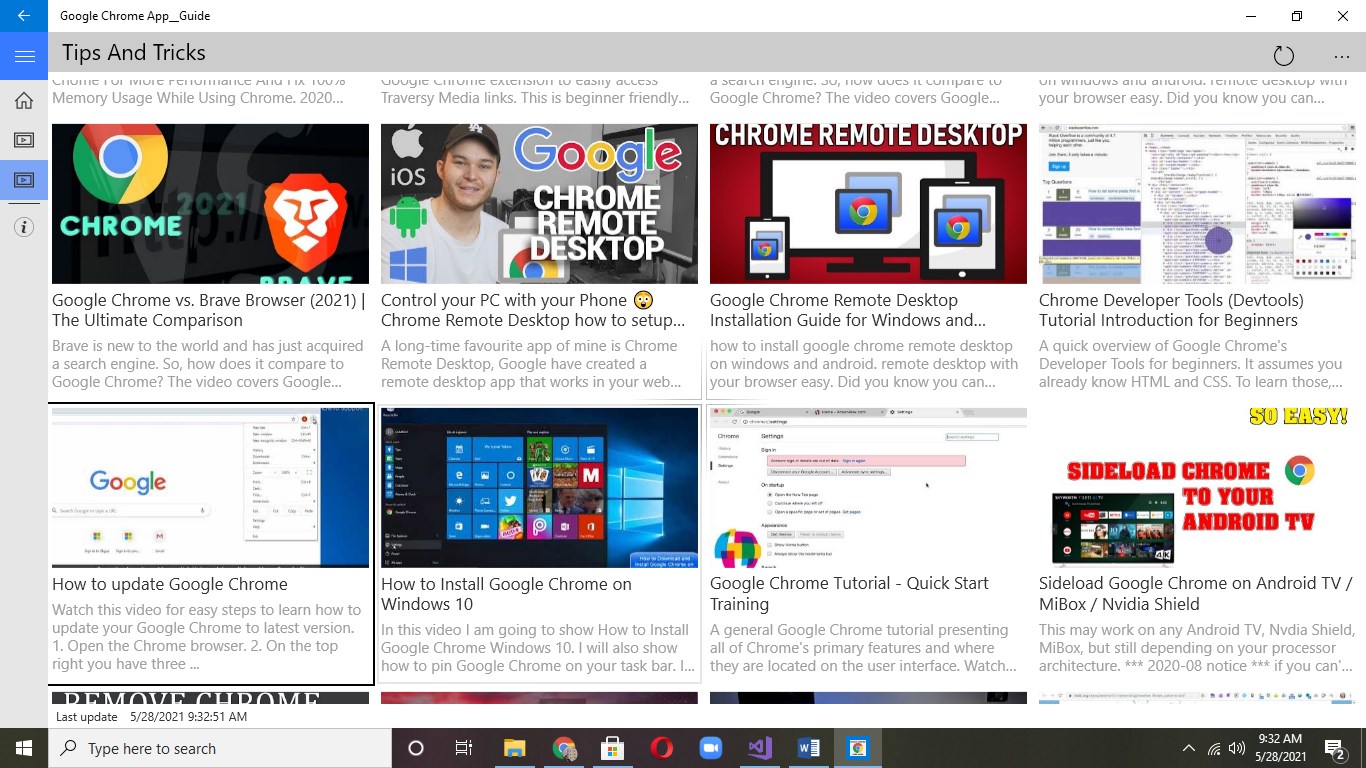Open the hamburger navigation menu
This screenshot has height=768, width=1366.
tap(24, 56)
